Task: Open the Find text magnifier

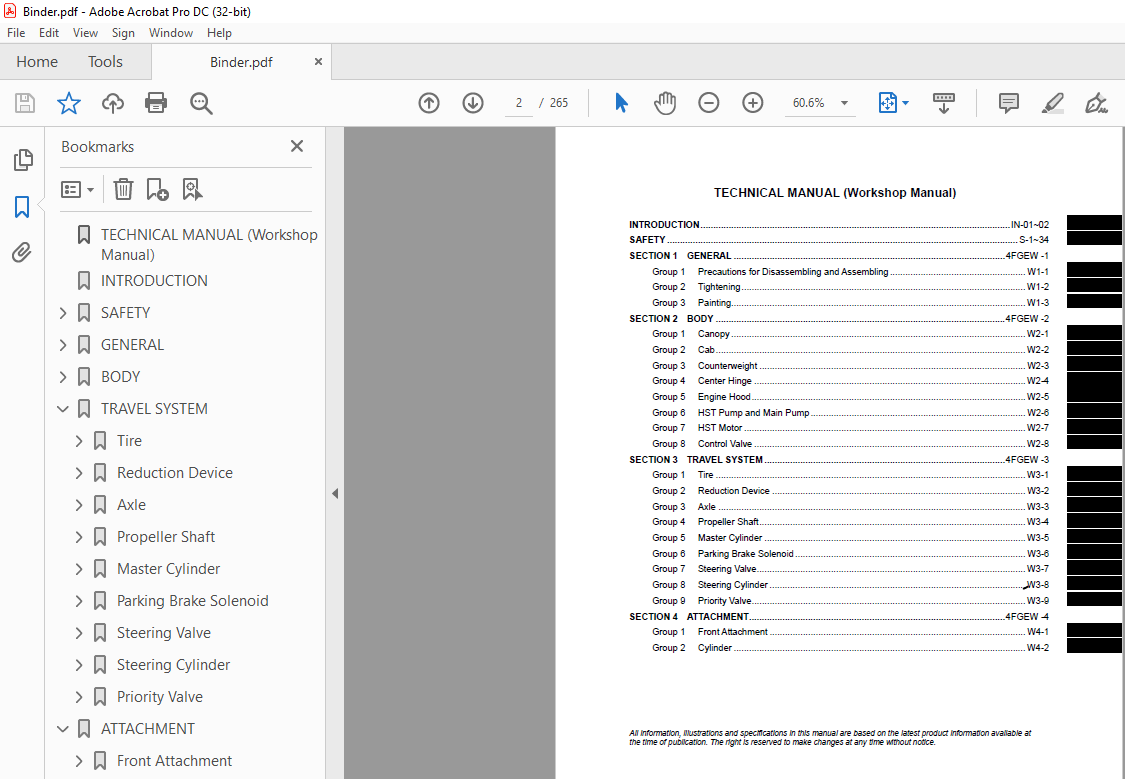Action: (201, 103)
